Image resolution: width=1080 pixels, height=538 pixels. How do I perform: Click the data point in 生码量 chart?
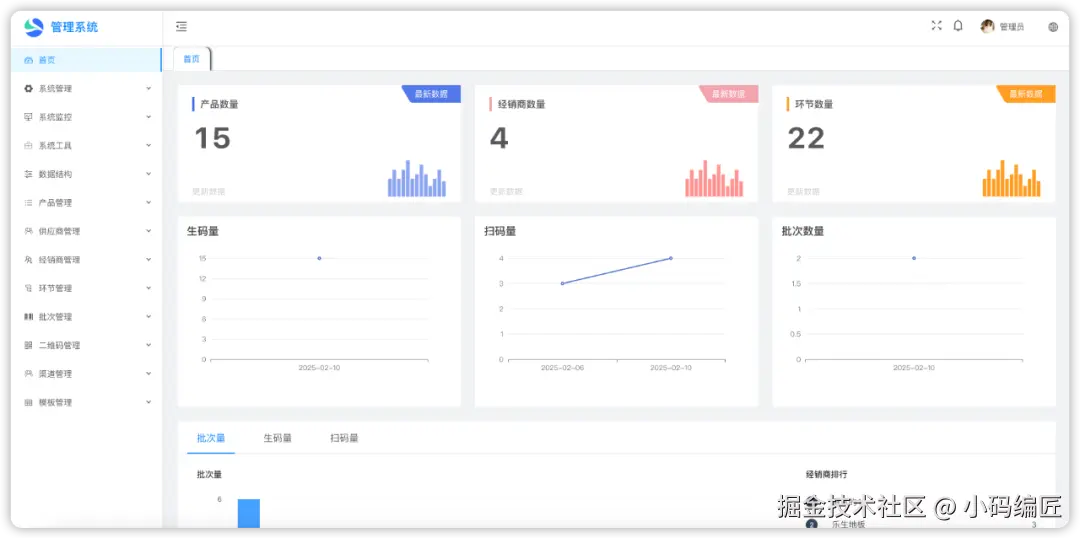pos(319,258)
